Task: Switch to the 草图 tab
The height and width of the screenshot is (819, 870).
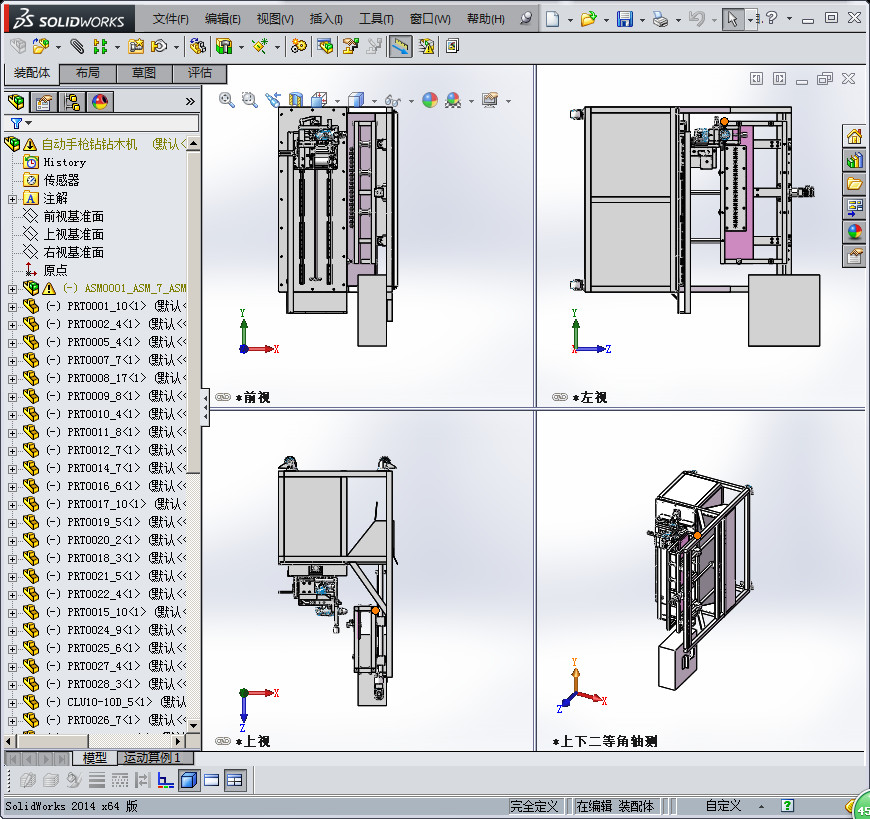Action: click(x=144, y=73)
